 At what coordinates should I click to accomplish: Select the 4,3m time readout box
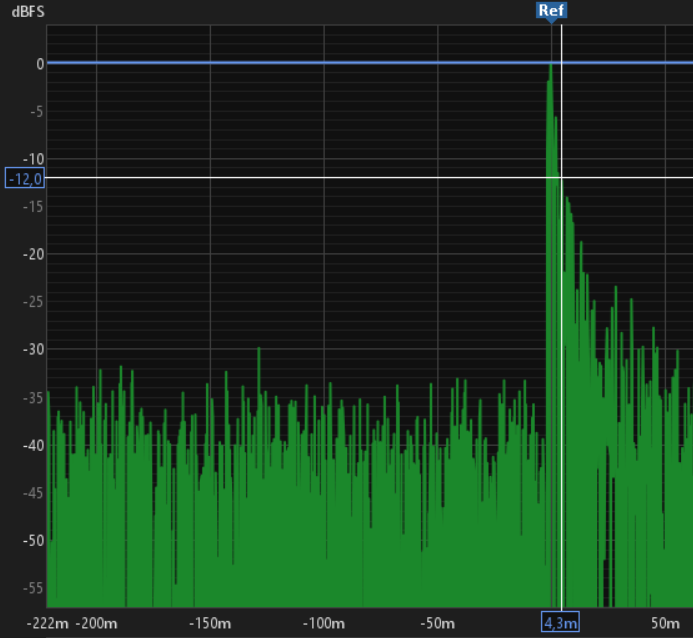pyautogui.click(x=561, y=623)
